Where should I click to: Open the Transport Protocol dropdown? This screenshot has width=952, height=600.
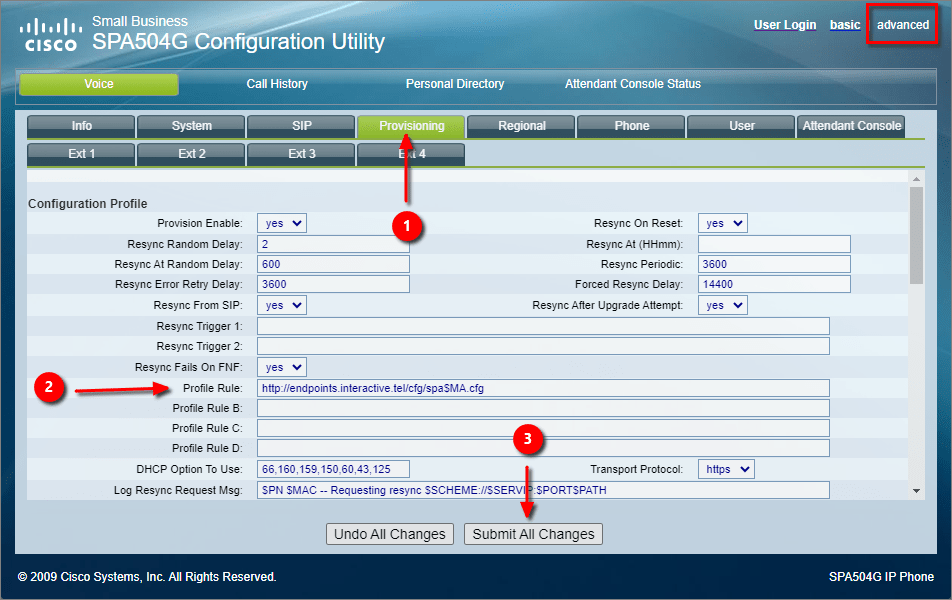pos(725,468)
